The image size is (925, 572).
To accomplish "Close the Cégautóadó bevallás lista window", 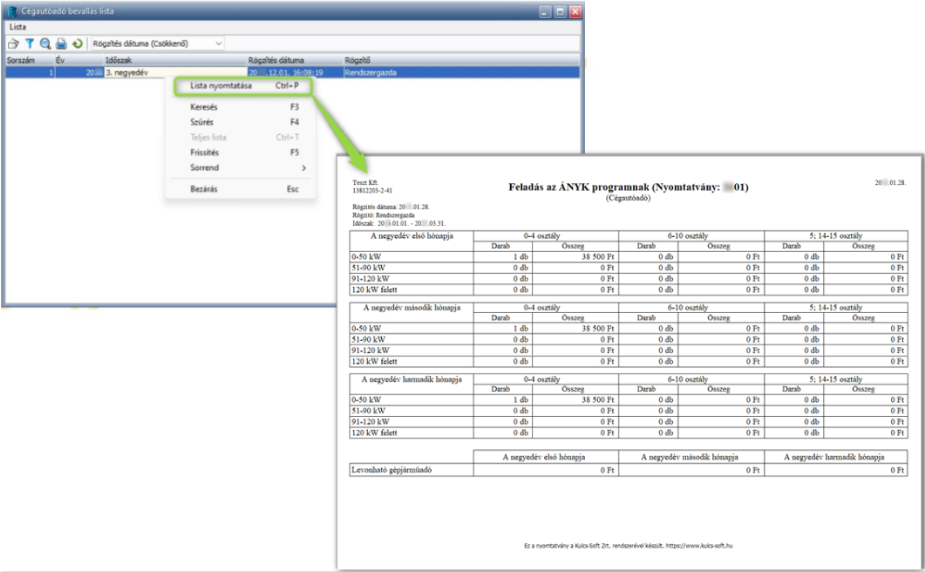I will tap(575, 11).
